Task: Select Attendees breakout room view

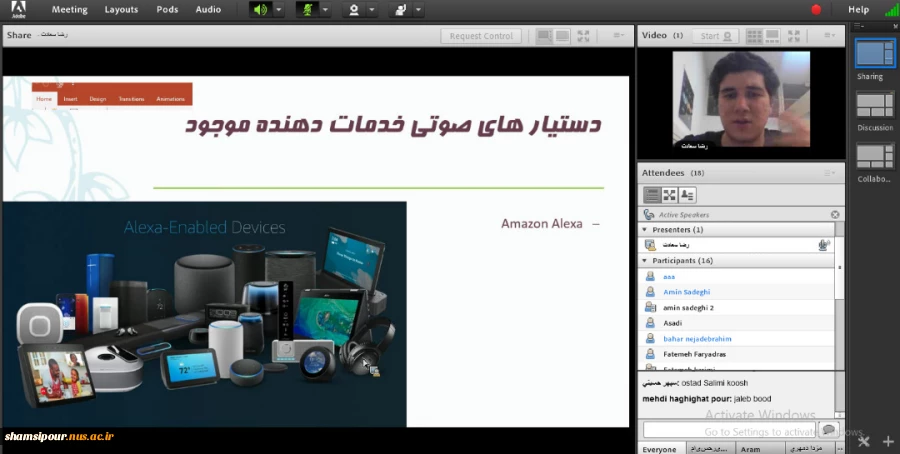Action: [x=669, y=195]
